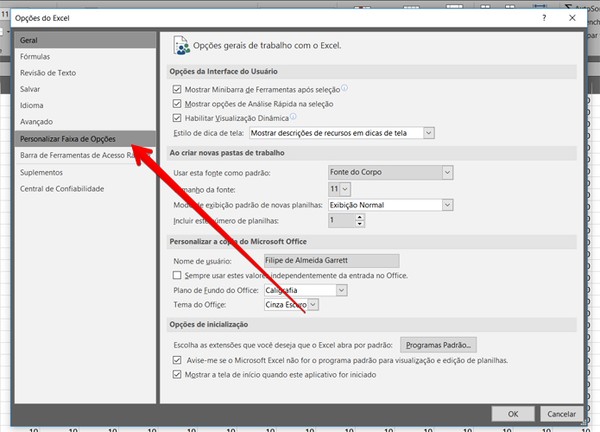Confirm with the OK button
Image resolution: width=600 pixels, height=432 pixels.
point(513,414)
